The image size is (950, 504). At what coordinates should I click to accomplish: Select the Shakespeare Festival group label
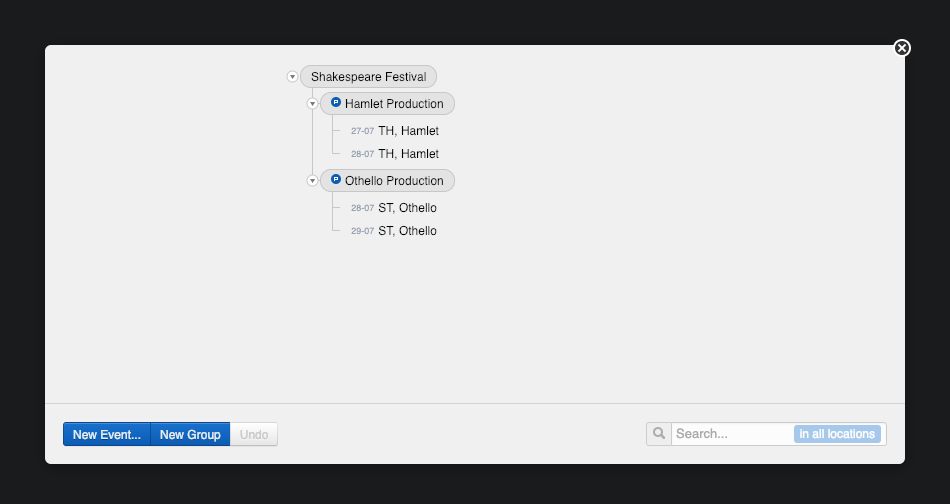368,77
